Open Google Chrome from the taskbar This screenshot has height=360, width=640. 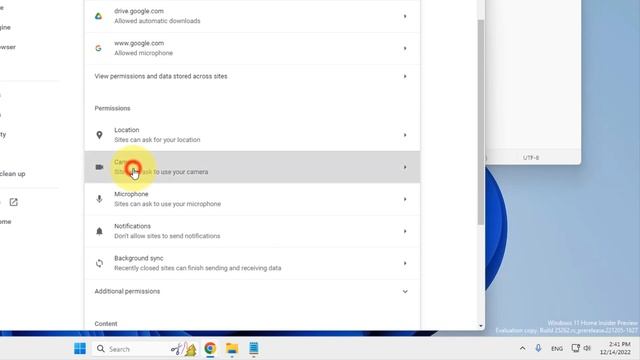click(210, 349)
